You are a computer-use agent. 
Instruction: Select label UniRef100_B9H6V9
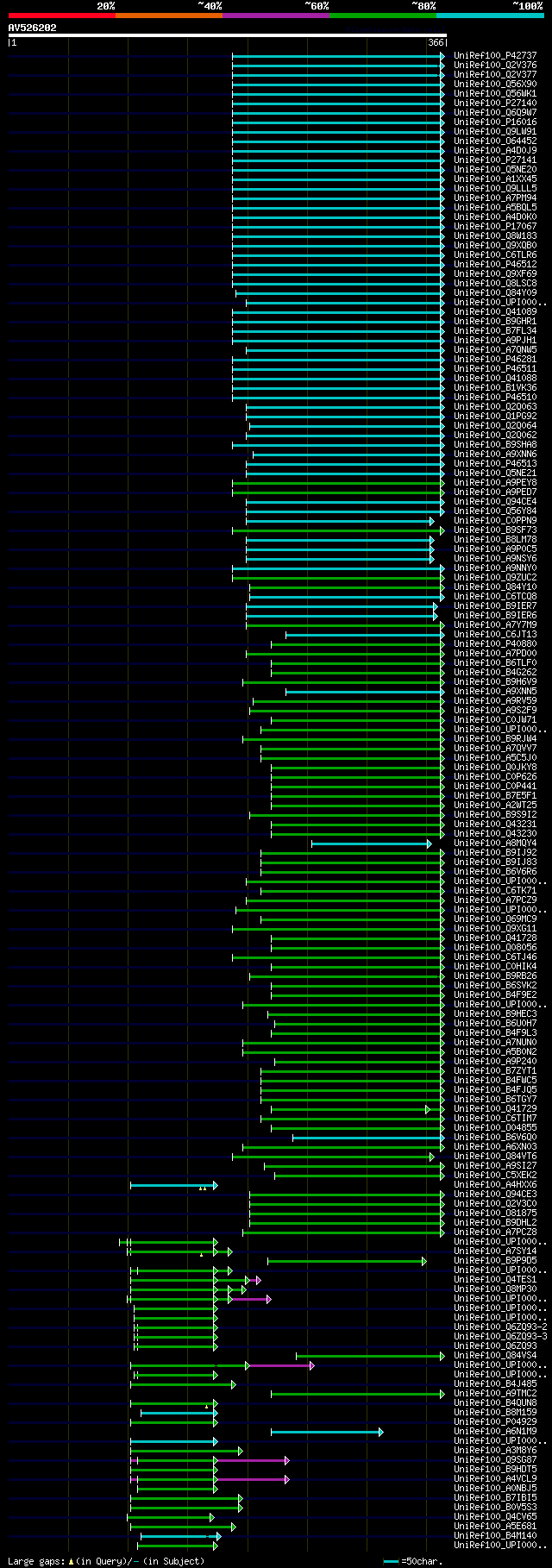[x=495, y=682]
